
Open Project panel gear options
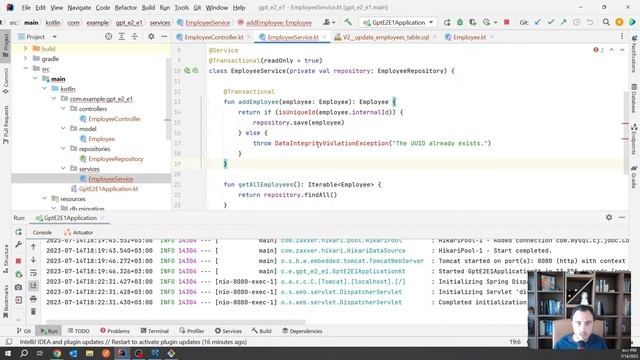coord(151,37)
